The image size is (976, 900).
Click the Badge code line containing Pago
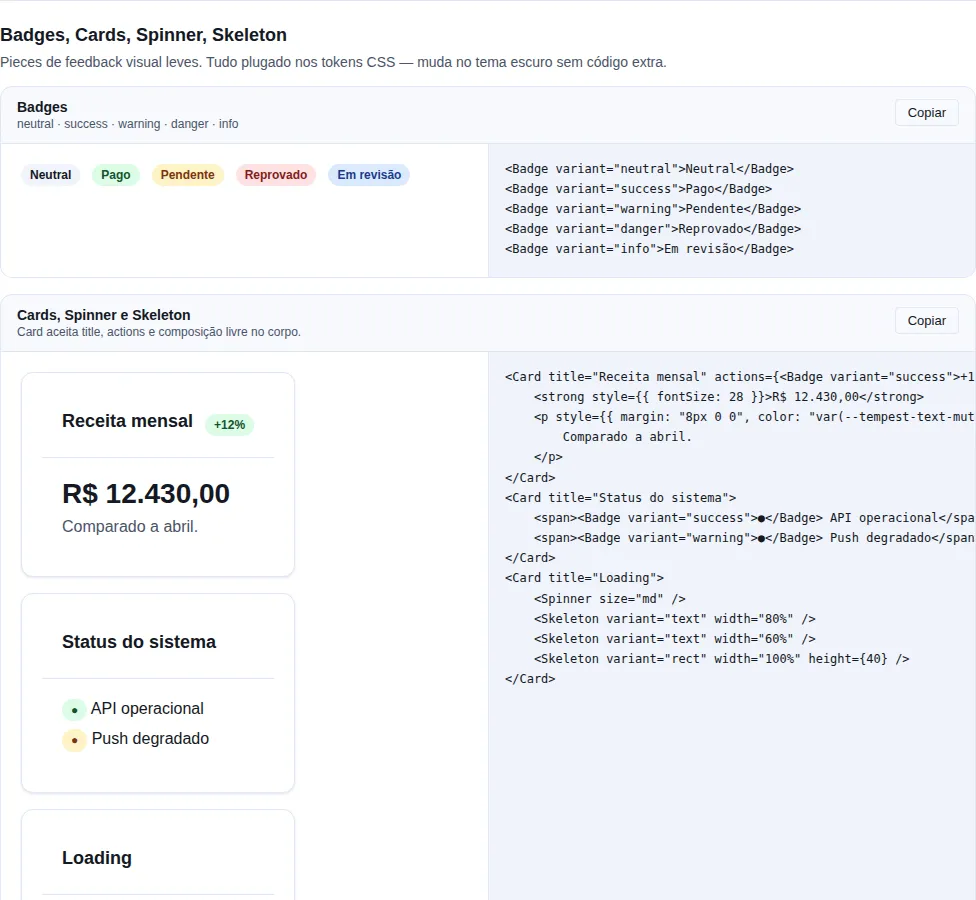point(639,189)
